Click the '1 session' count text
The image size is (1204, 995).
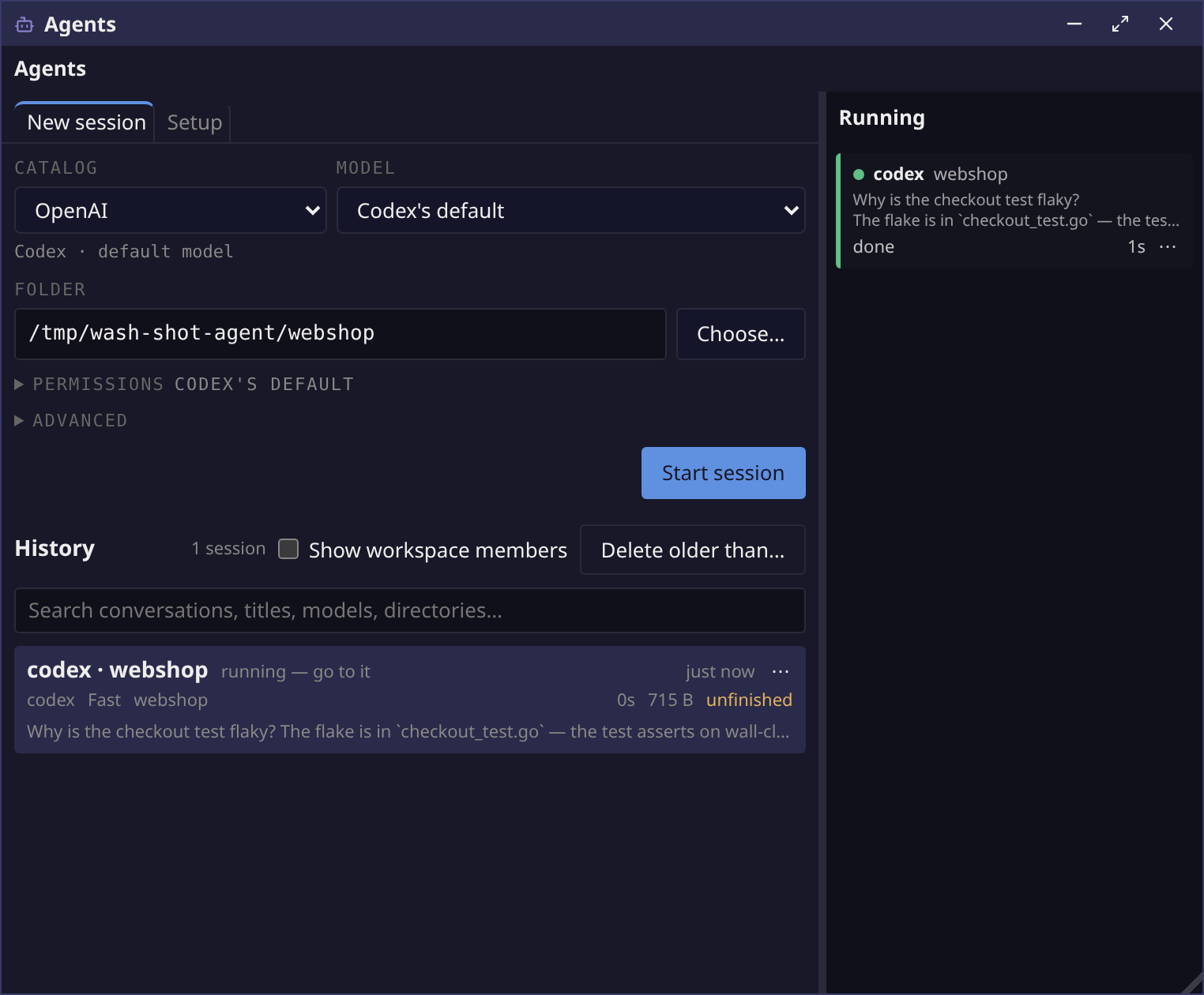pyautogui.click(x=228, y=549)
